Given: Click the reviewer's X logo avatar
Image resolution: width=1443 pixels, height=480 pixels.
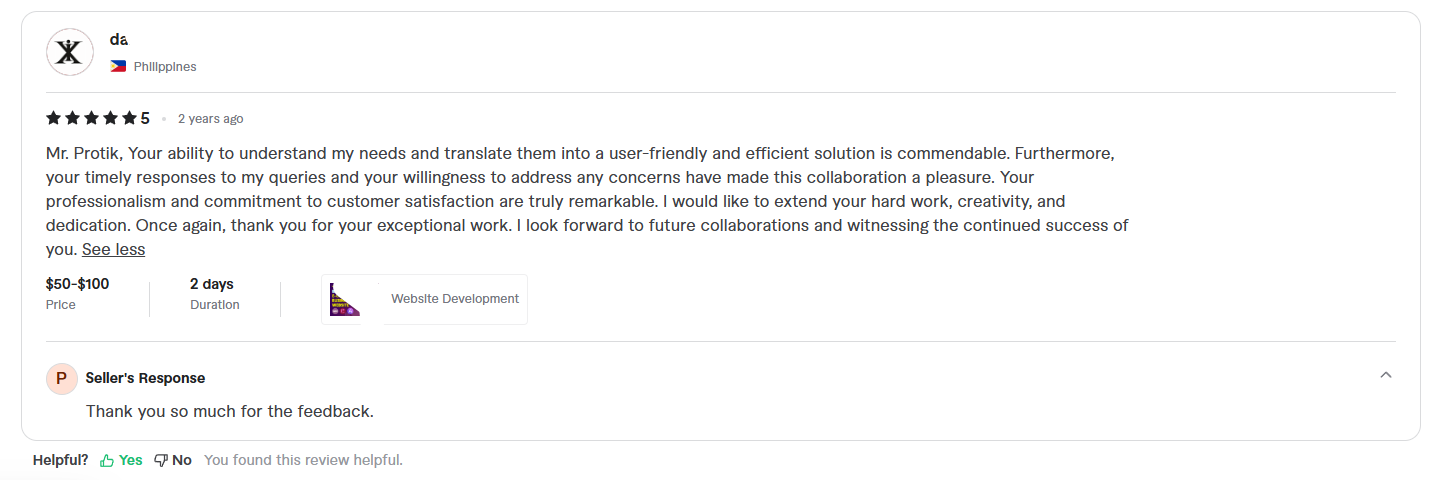Looking at the screenshot, I should coord(69,52).
